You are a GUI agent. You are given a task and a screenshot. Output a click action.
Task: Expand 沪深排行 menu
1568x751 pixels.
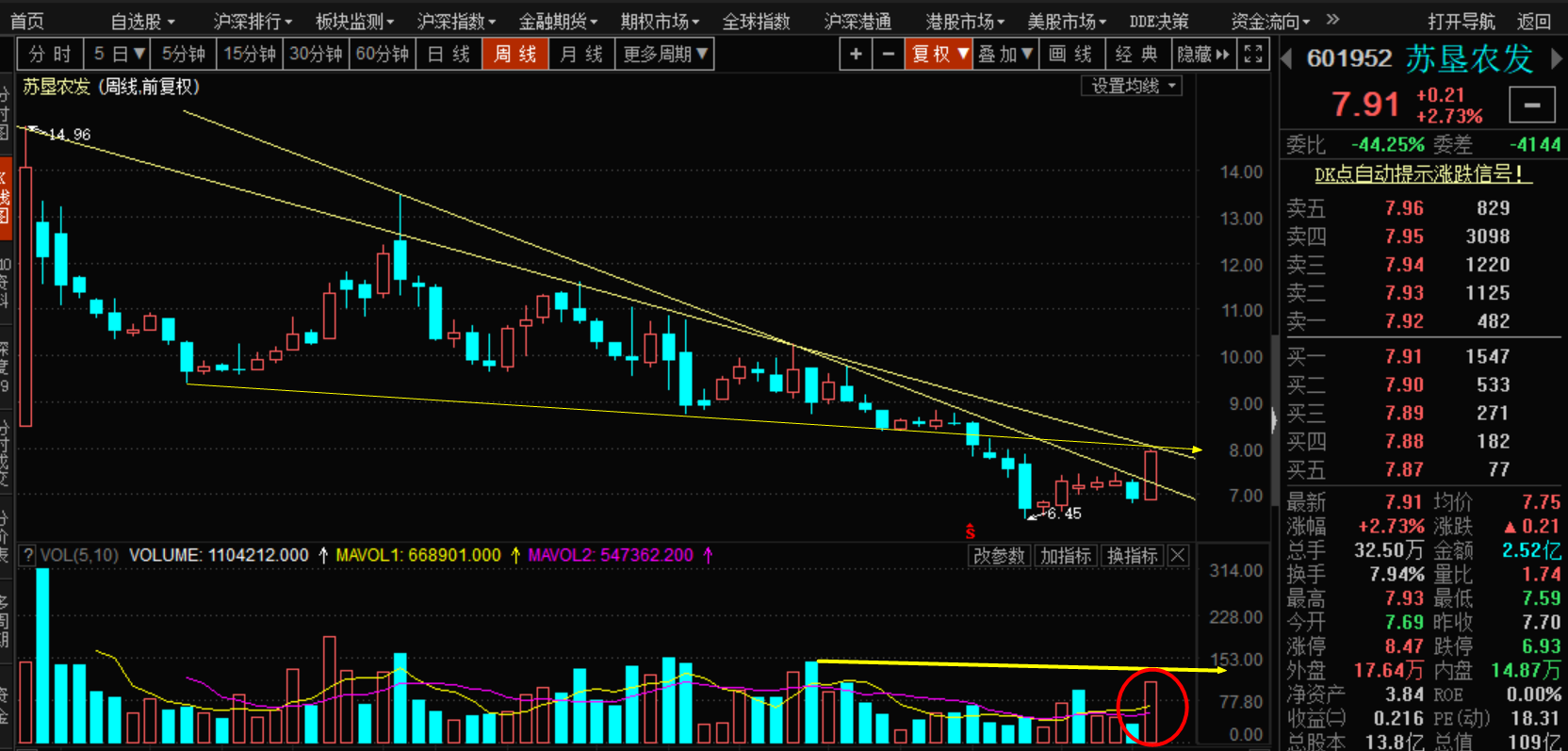[x=253, y=21]
